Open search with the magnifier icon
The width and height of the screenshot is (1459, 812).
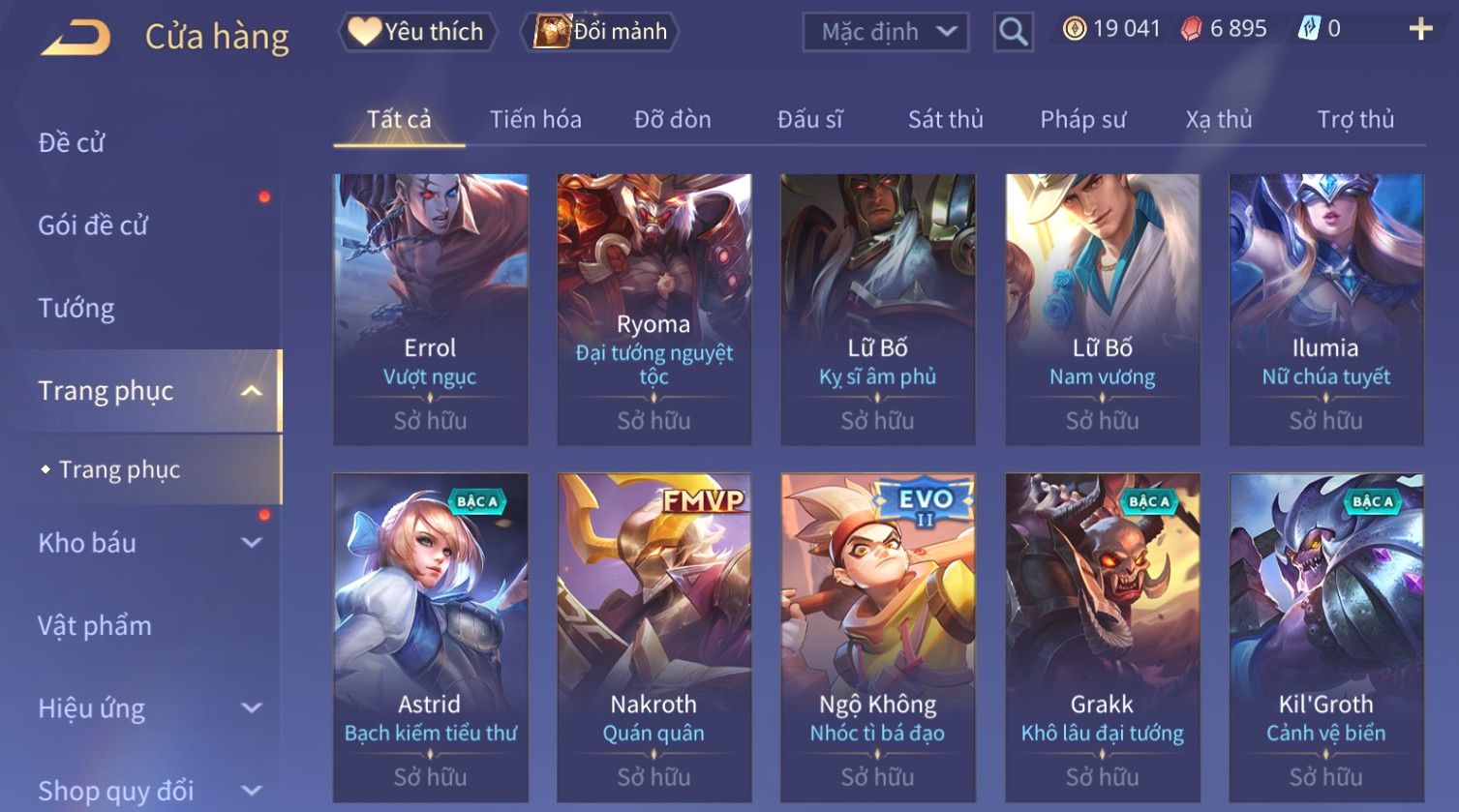[1013, 33]
